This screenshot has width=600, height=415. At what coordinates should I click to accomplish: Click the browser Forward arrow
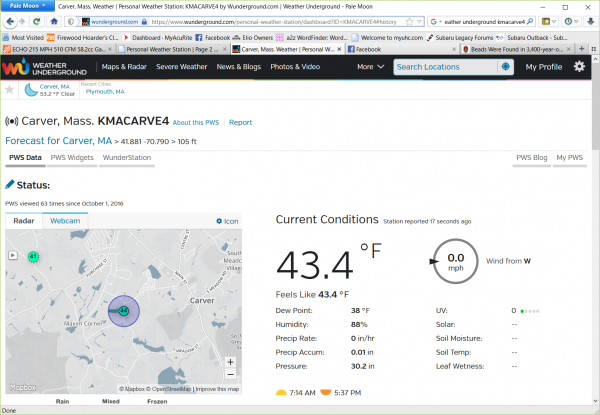pyautogui.click(x=22, y=21)
